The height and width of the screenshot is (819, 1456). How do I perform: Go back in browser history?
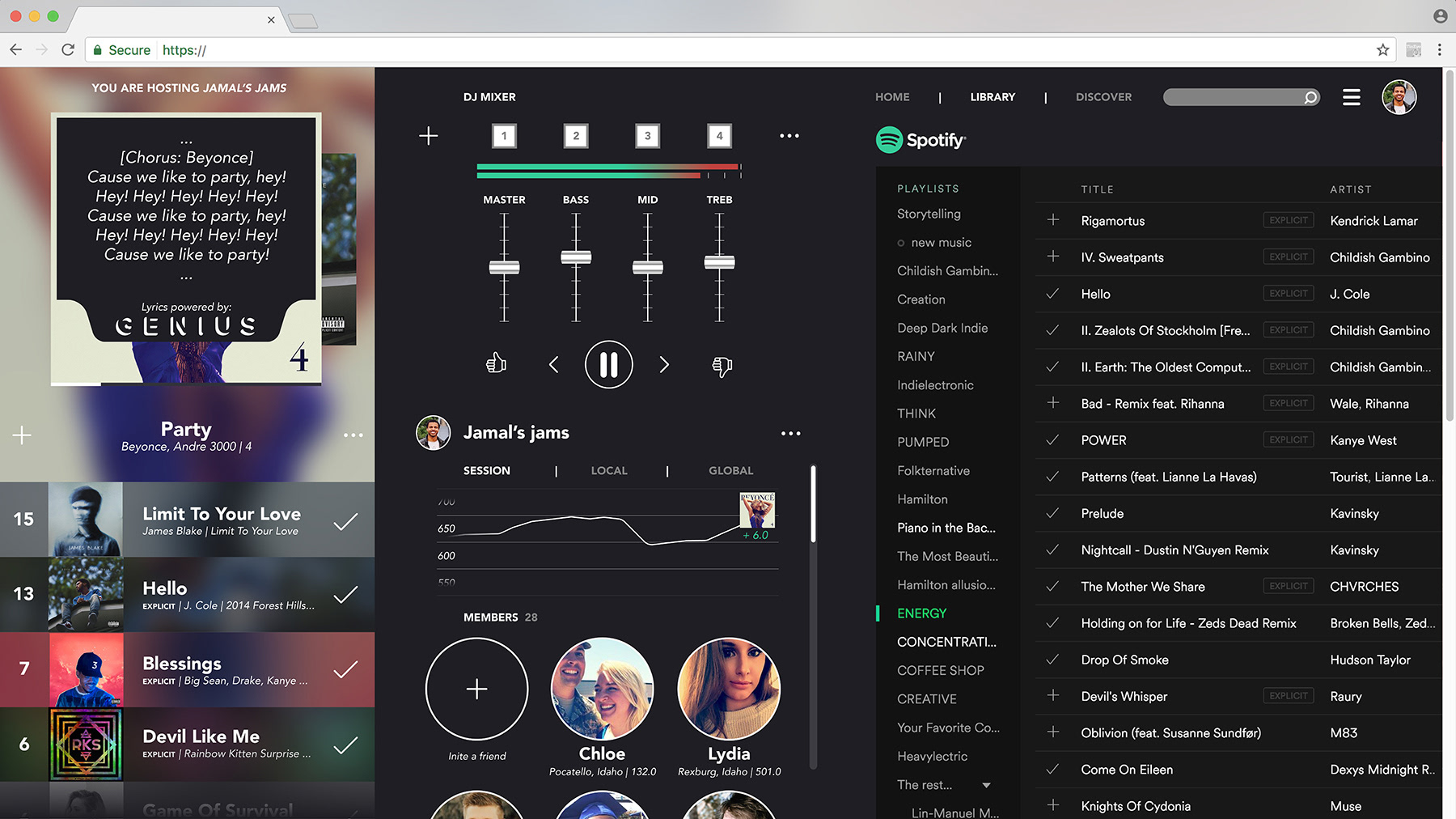pyautogui.click(x=16, y=50)
